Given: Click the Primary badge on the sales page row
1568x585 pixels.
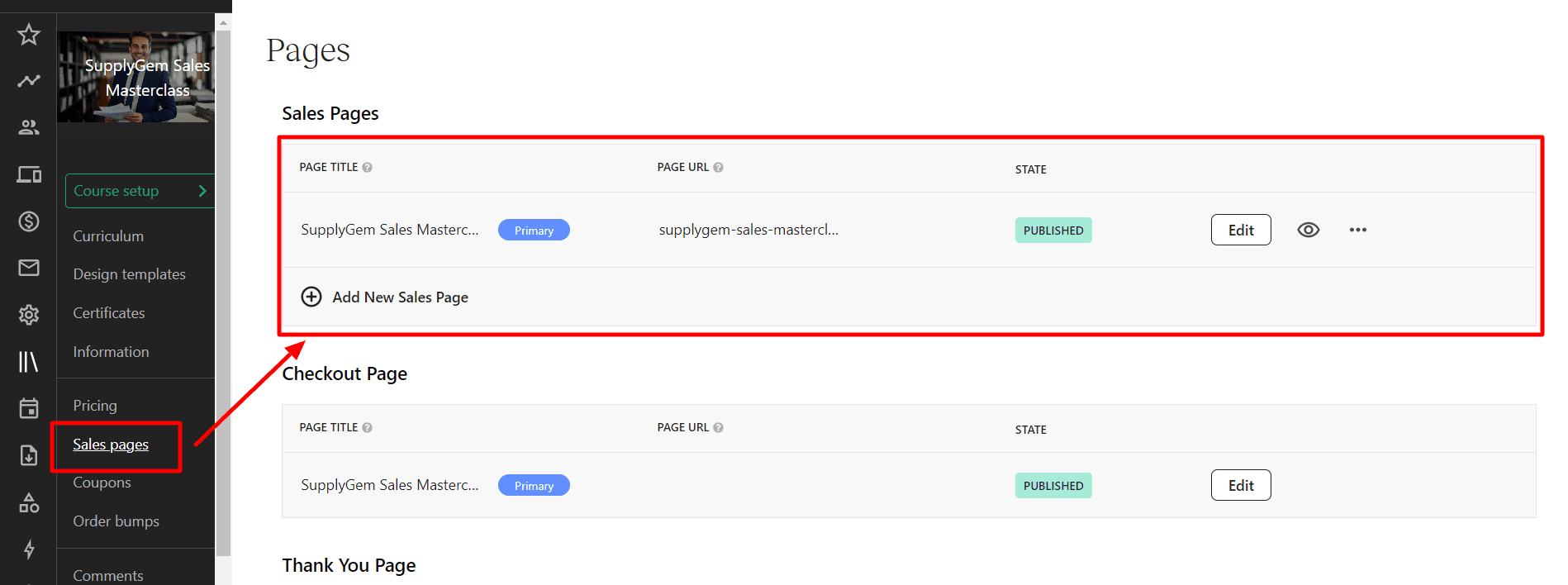Looking at the screenshot, I should click(534, 230).
